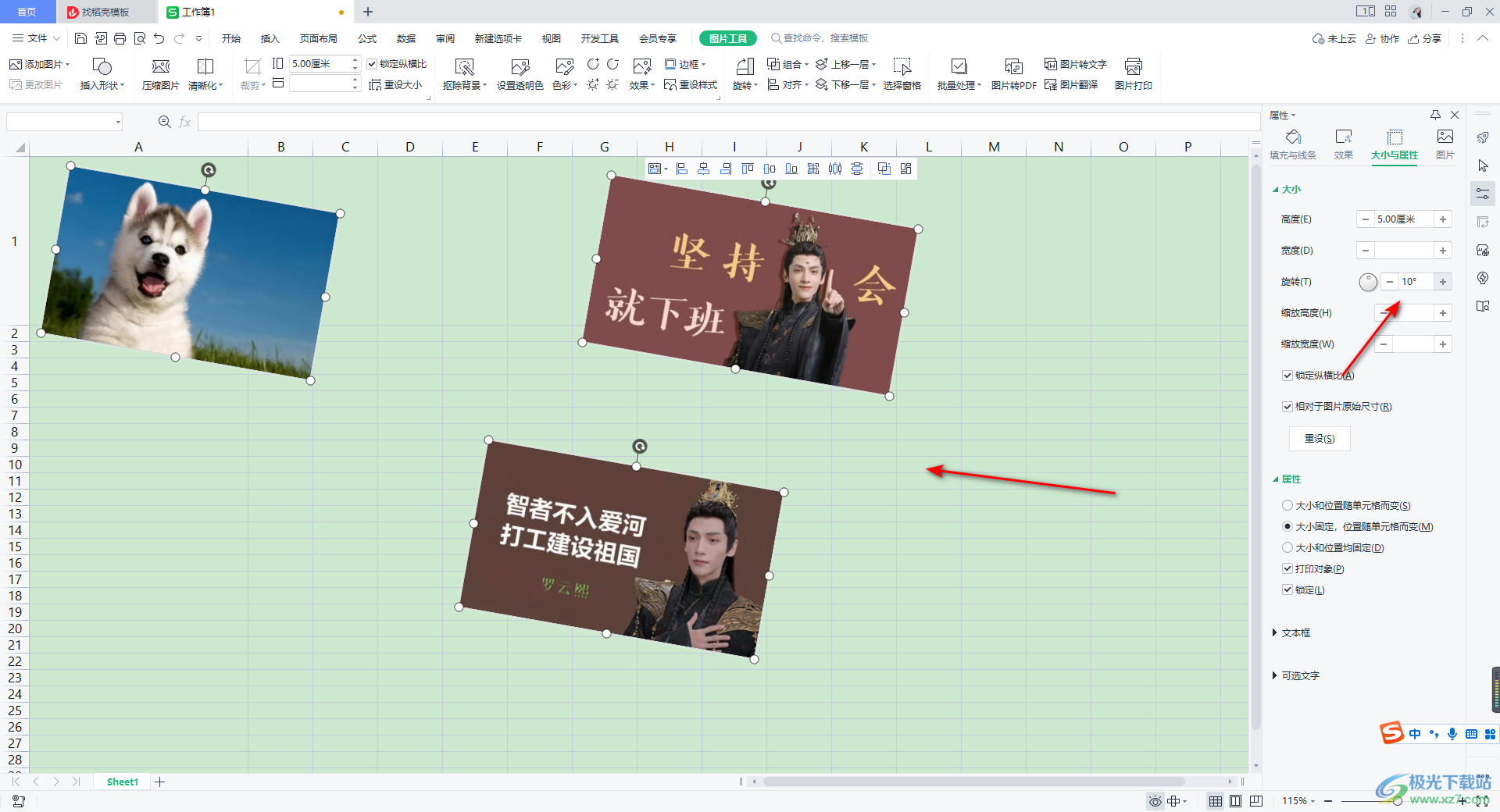Open the 插入形状 insert shape dropdown
The width and height of the screenshot is (1500, 812).
point(102,74)
